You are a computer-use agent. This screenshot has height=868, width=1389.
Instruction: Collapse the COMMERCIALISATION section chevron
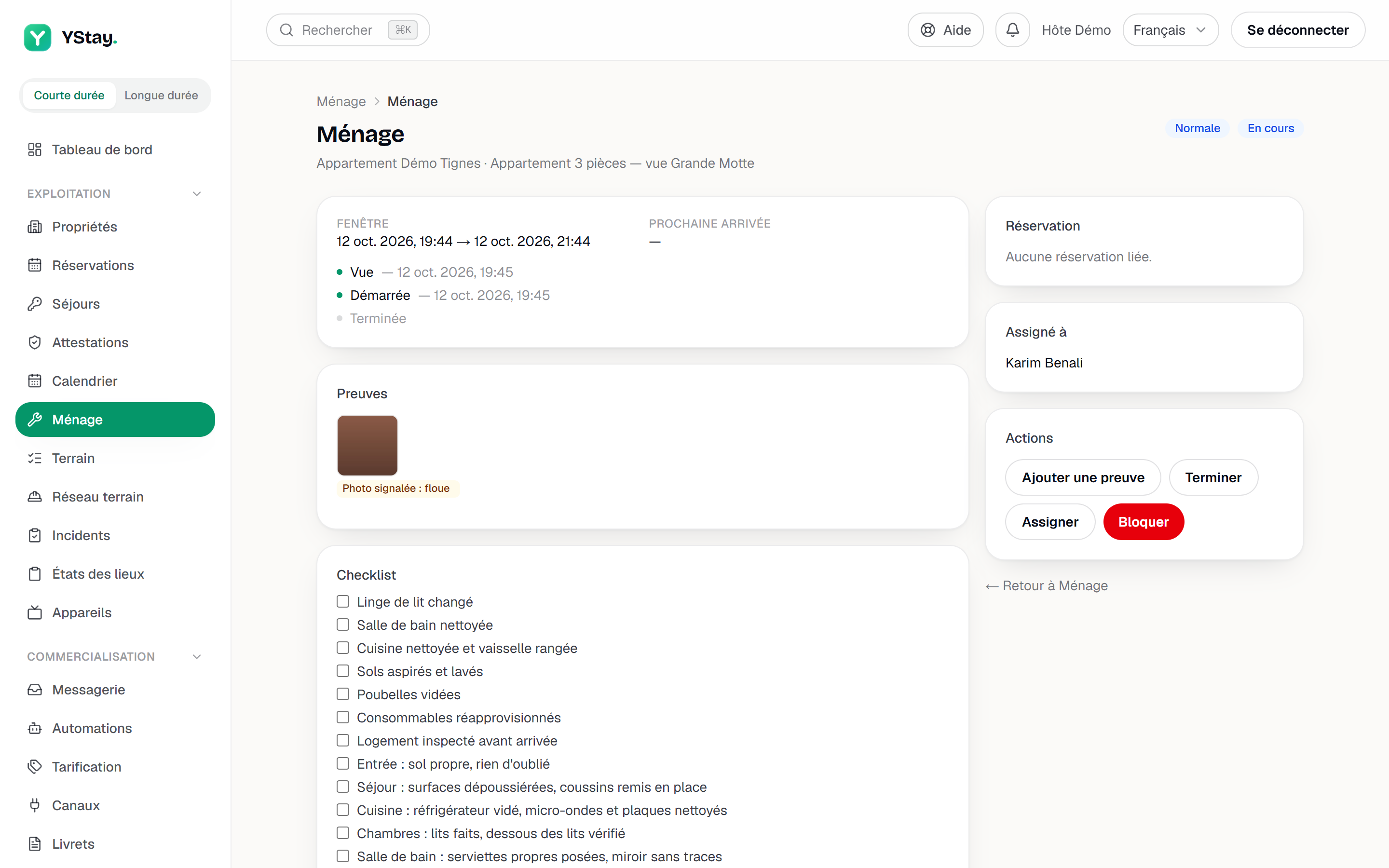197,657
